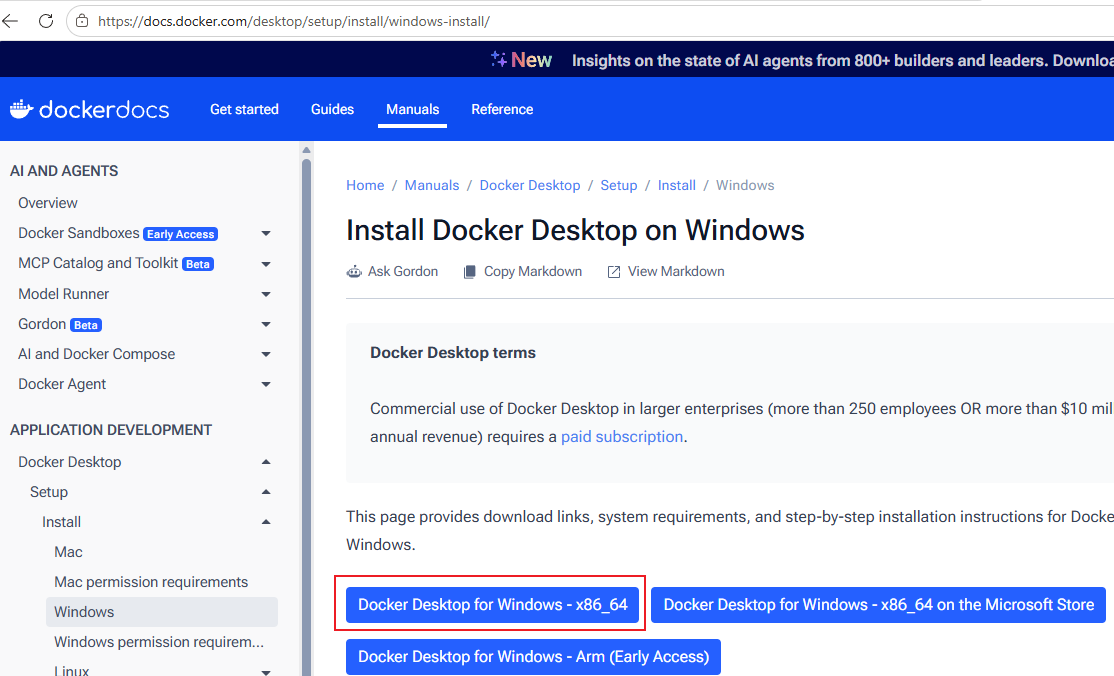This screenshot has height=676, width=1114.
Task: Open Model Runner sidebar entry
Action: coord(63,294)
